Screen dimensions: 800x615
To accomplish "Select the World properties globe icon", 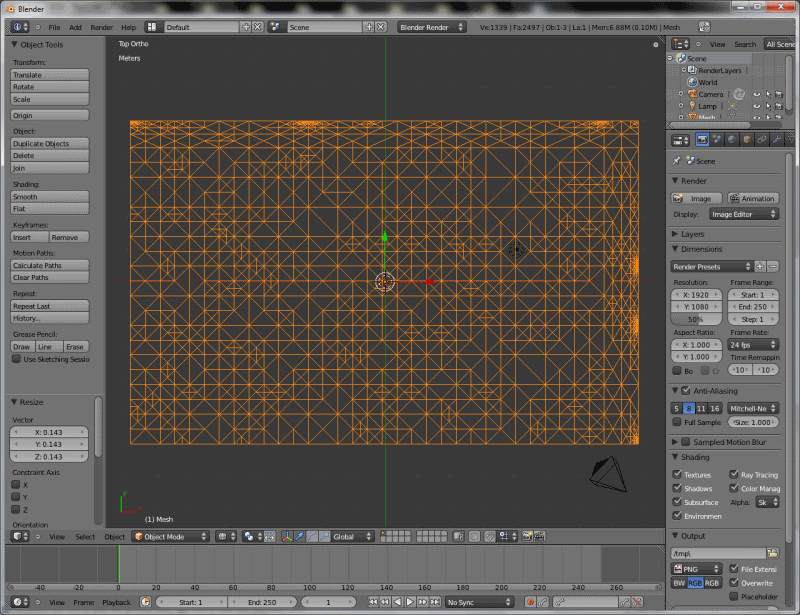I will 733,140.
